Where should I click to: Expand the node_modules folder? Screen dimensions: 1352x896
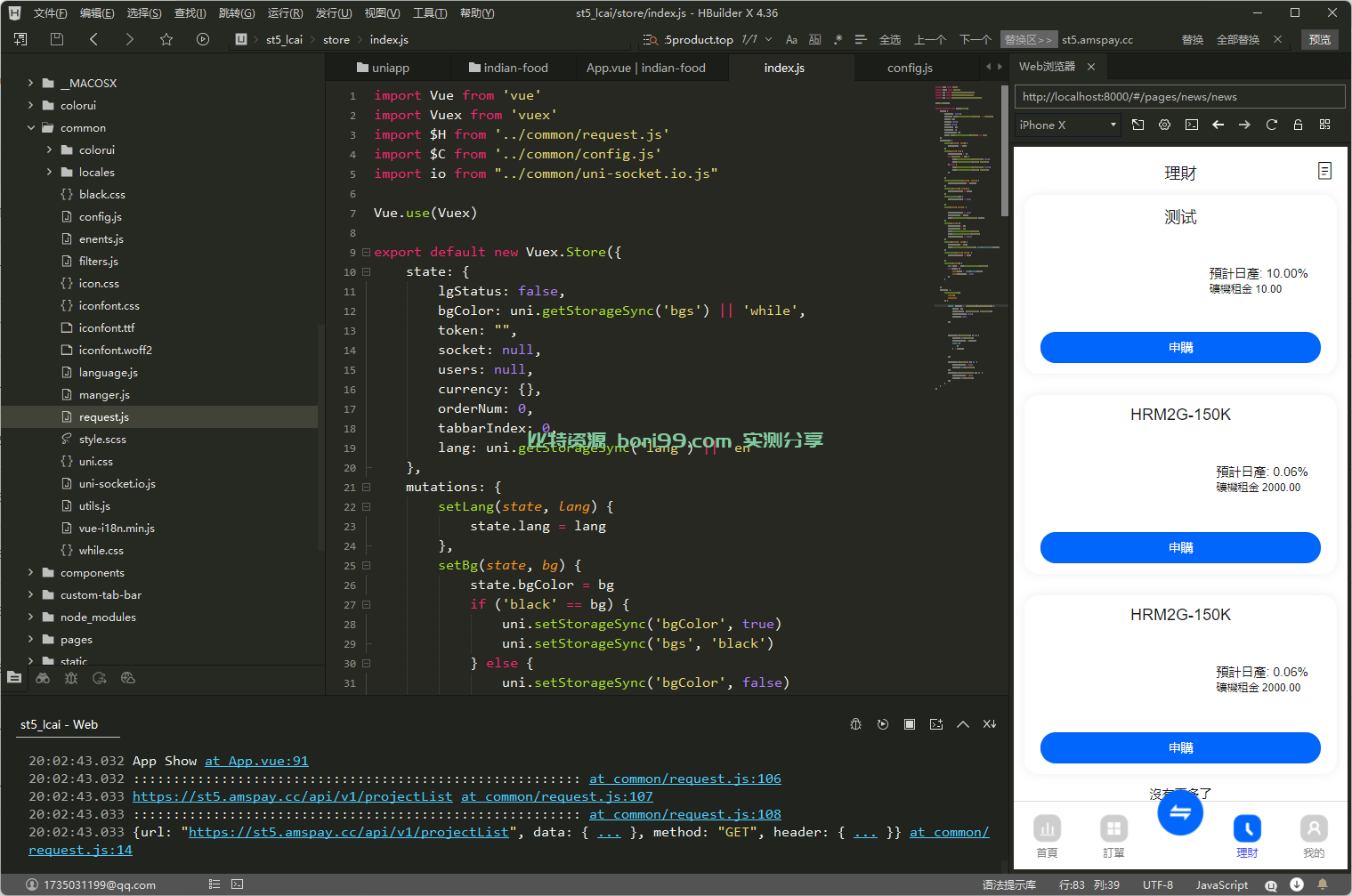coord(30,618)
